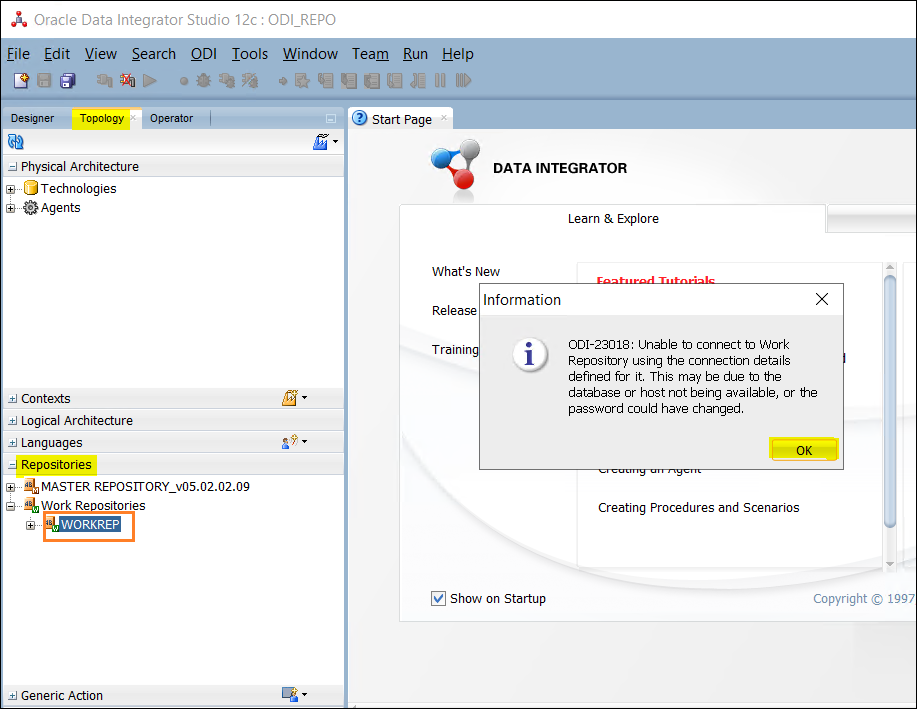Select the Topology tab
Screen dimensions: 917x709
click(x=102, y=118)
